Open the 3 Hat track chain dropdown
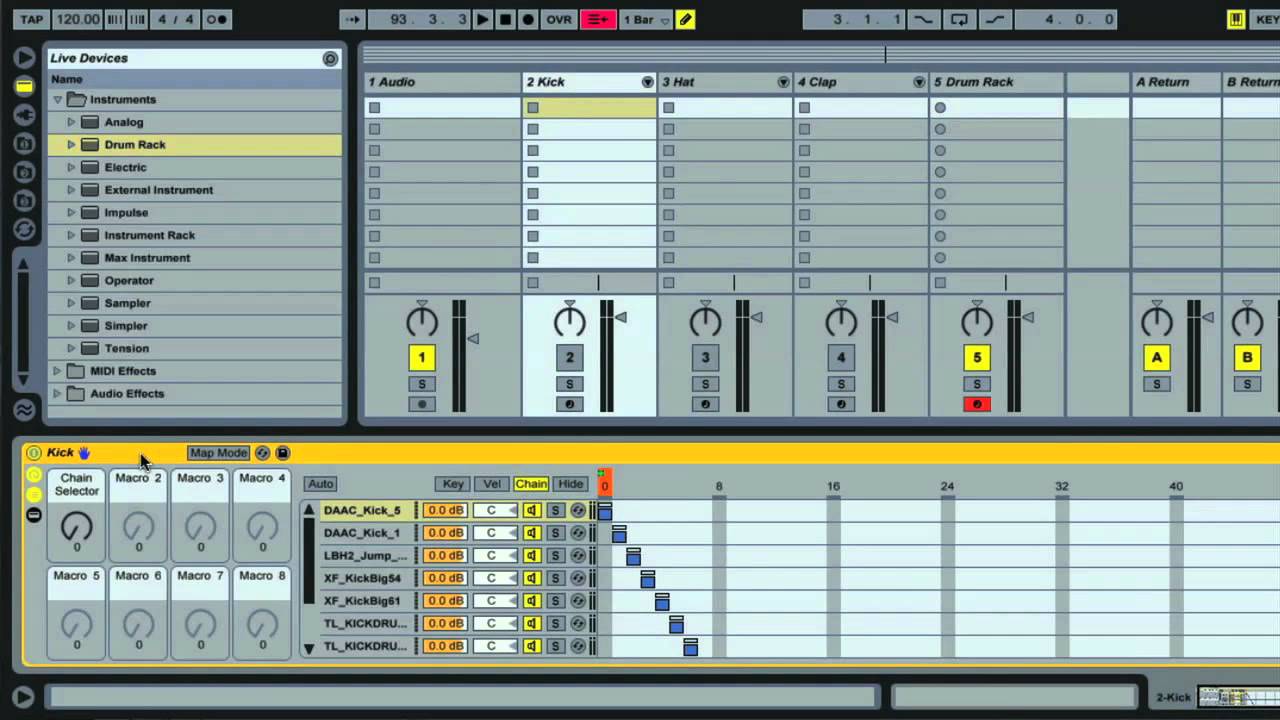 [783, 82]
